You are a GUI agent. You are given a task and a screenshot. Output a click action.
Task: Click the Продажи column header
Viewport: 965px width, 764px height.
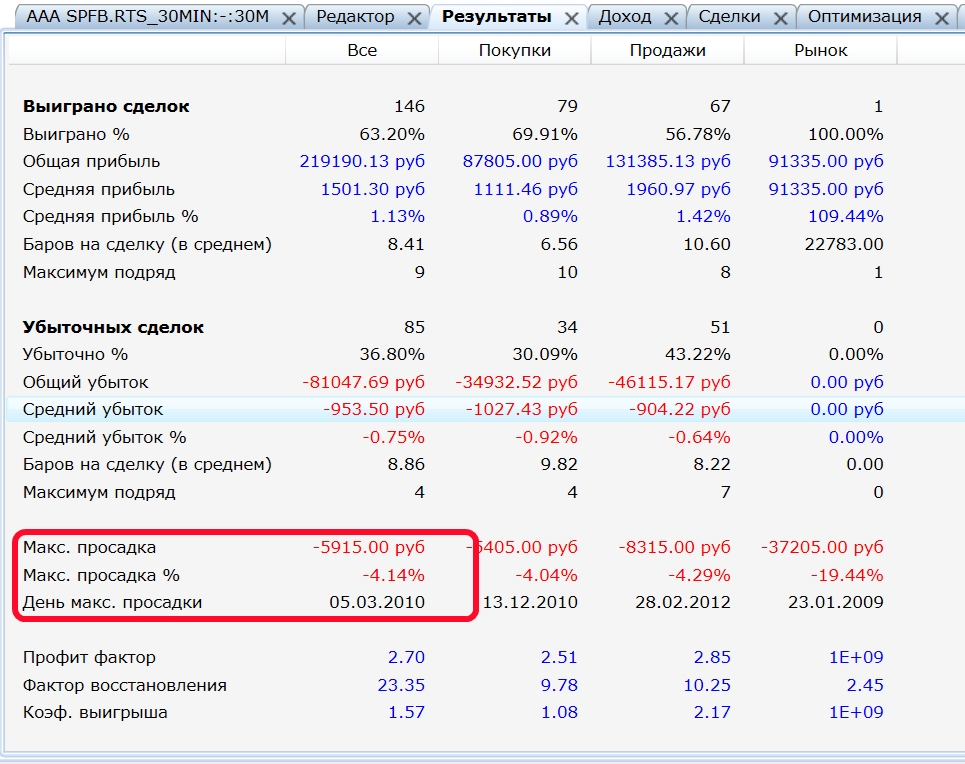(x=667, y=50)
